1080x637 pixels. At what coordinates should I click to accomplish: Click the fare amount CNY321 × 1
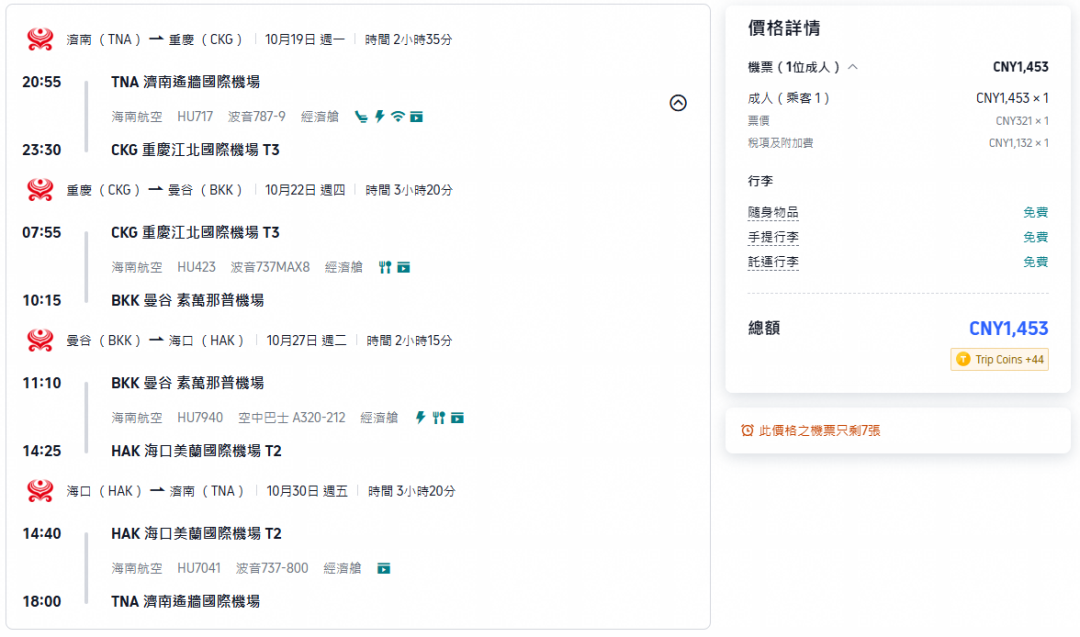coord(1022,121)
